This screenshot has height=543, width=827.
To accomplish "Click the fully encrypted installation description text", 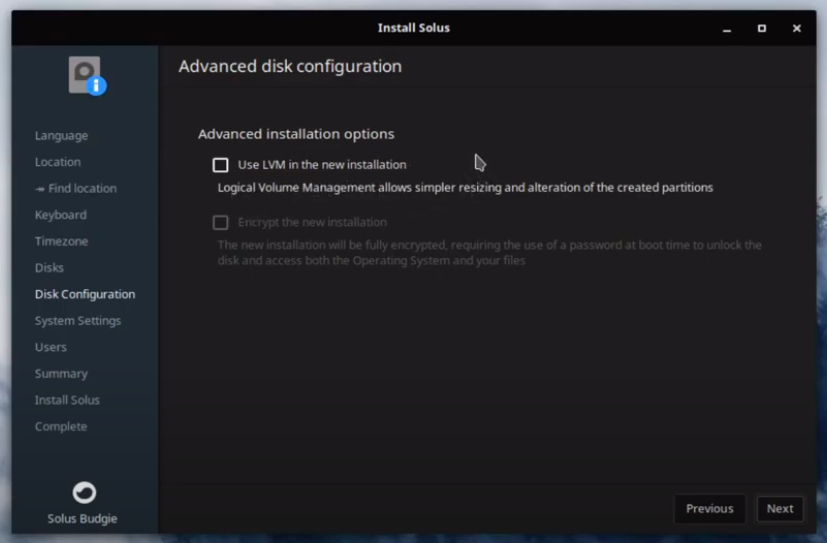I will (489, 253).
